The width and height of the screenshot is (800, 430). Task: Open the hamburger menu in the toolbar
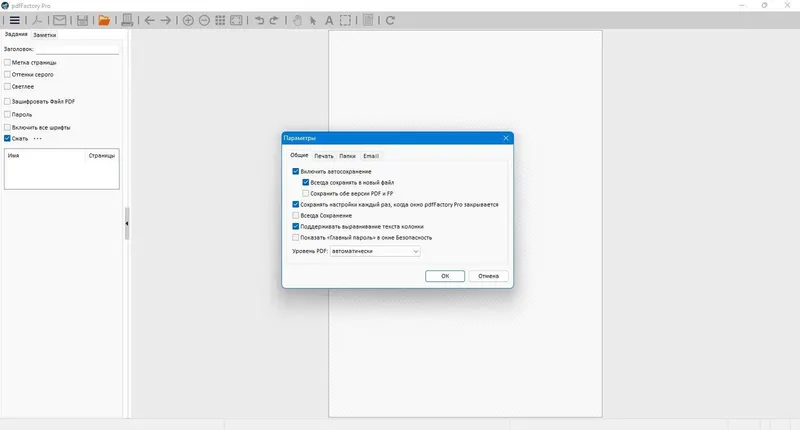15,20
